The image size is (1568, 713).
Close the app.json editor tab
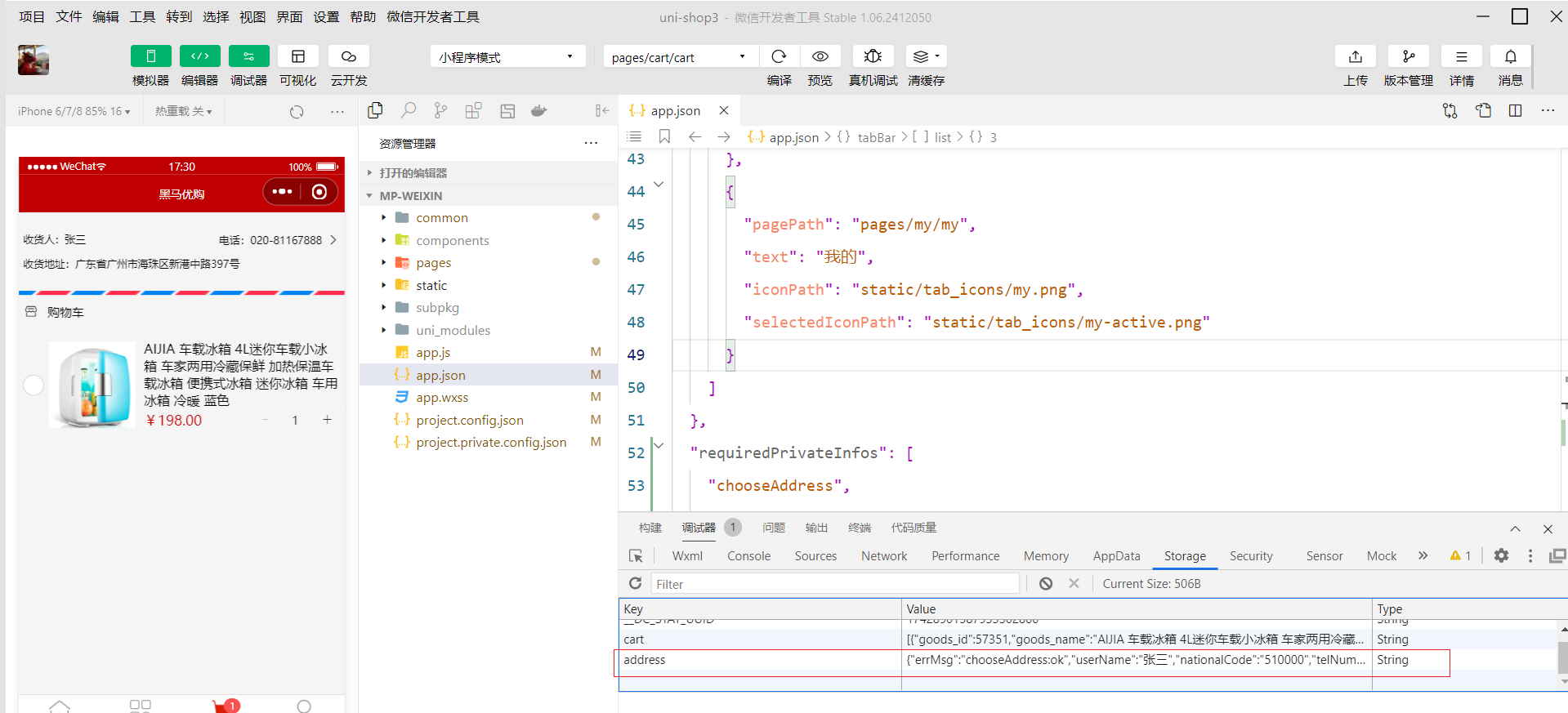click(x=723, y=110)
